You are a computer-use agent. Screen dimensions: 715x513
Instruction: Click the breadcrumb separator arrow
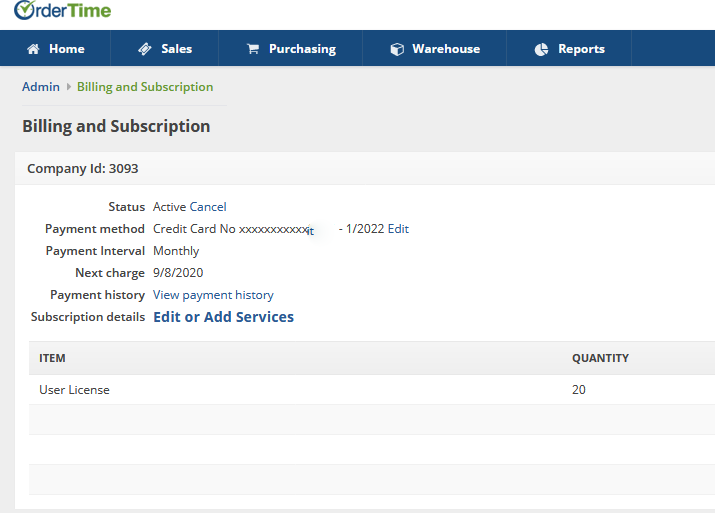[68, 87]
